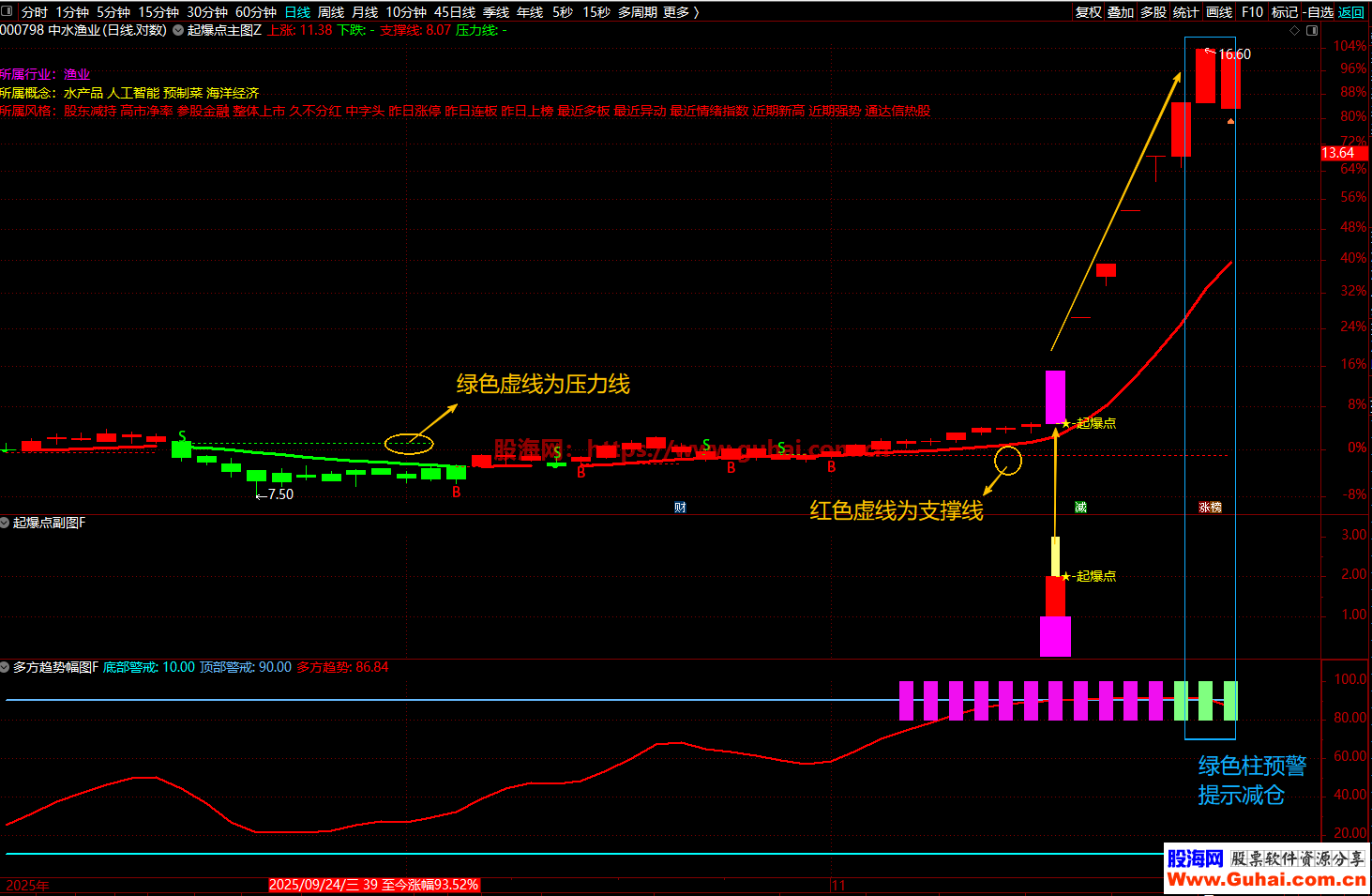Expand the 起爆点副图F indicator menu
The height and width of the screenshot is (896, 1372).
click(x=6, y=523)
